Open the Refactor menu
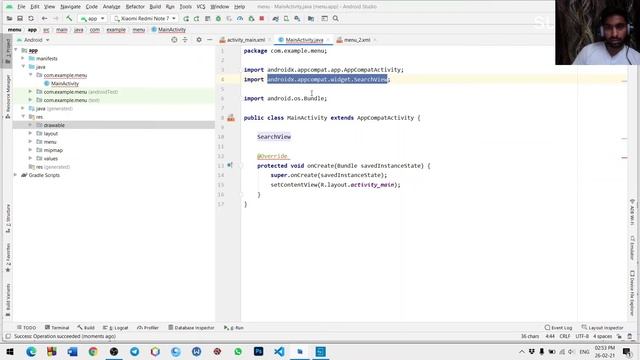640x360 pixels. [x=135, y=7]
